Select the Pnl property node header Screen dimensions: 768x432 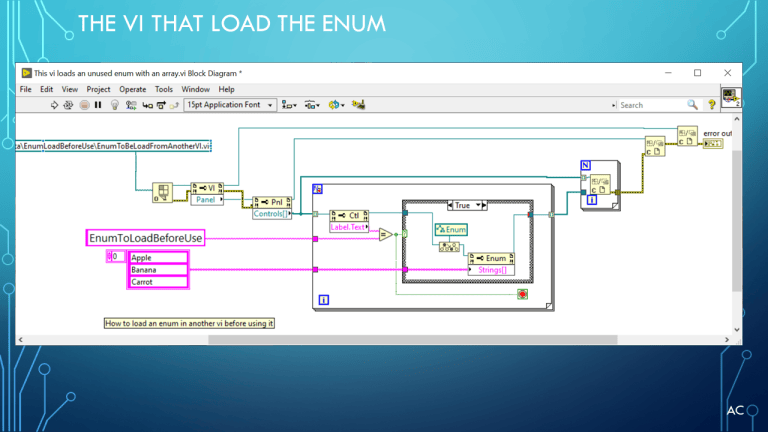click(272, 202)
